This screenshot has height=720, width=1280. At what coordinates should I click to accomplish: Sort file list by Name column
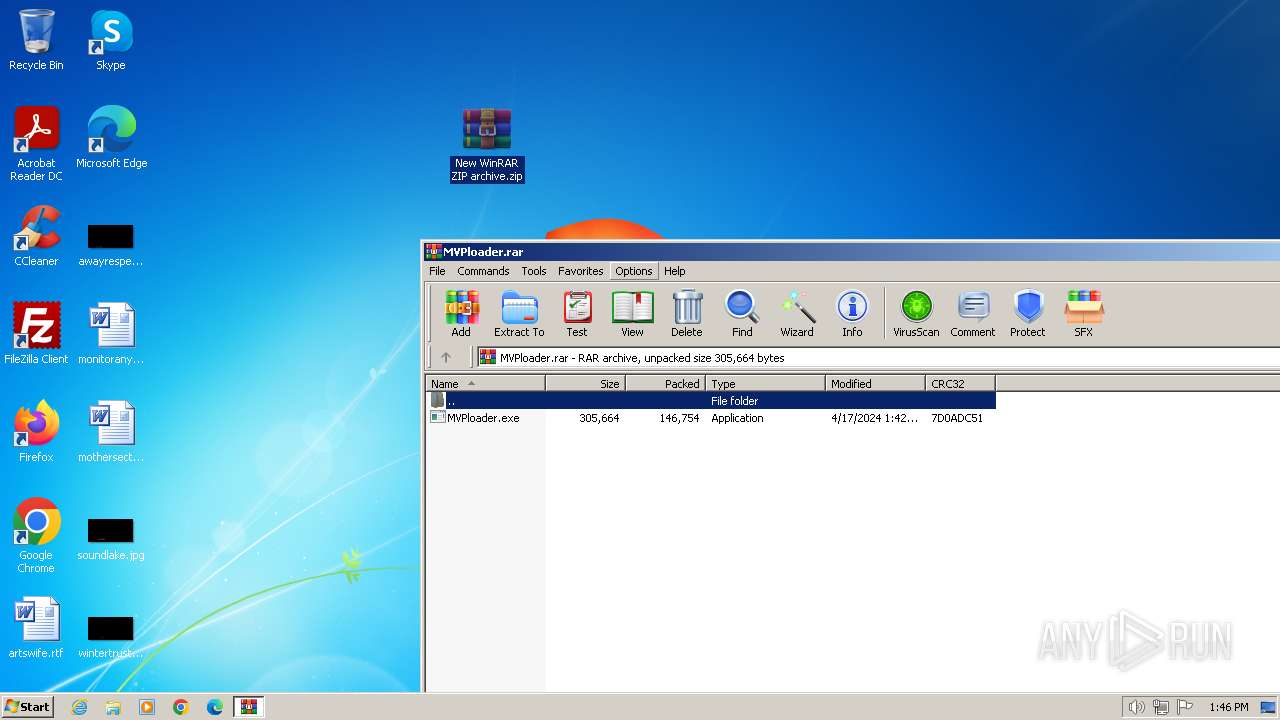point(486,384)
